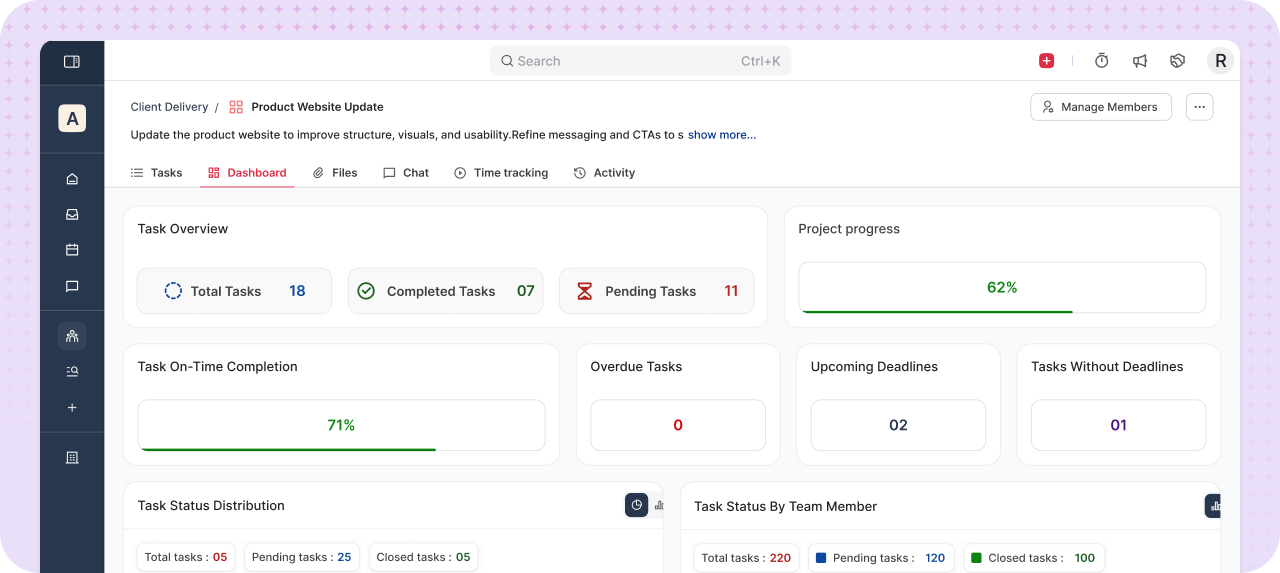The height and width of the screenshot is (573, 1280).
Task: Click the Manage Members button
Action: pos(1100,107)
